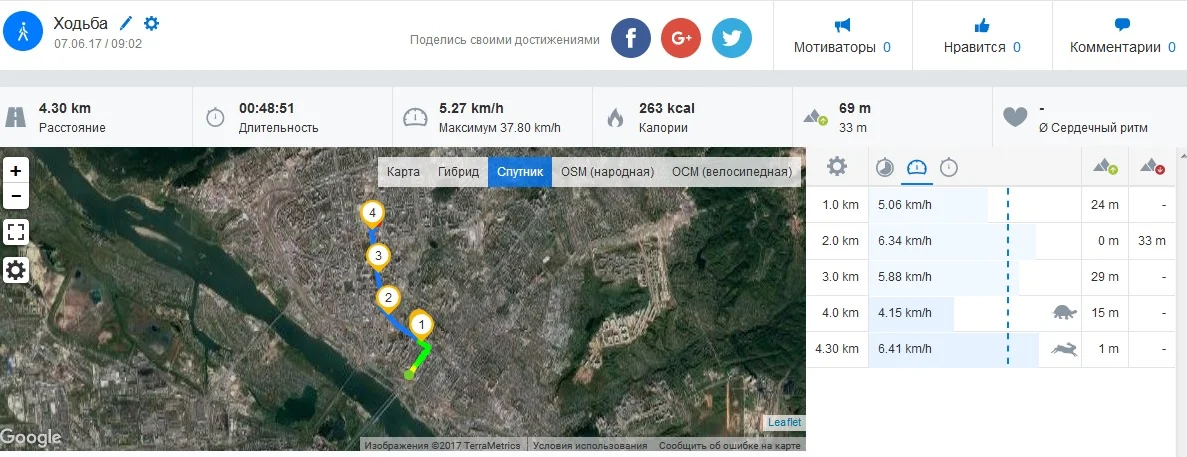The height and width of the screenshot is (457, 1187).
Task: Click kilometer marker 3 on the map
Action: coord(377,258)
